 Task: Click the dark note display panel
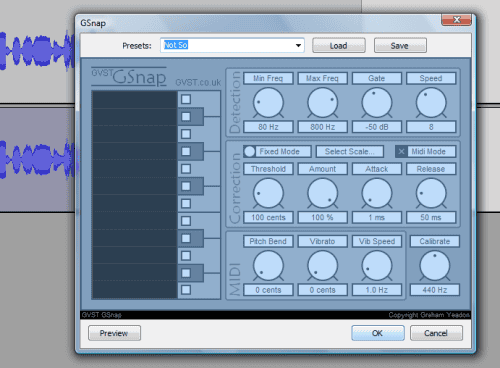click(135, 195)
